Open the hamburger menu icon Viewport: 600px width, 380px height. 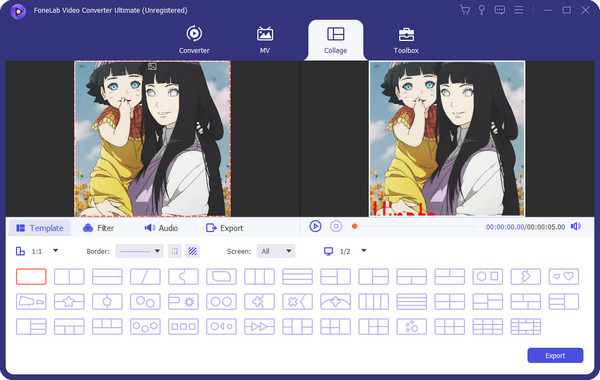518,10
